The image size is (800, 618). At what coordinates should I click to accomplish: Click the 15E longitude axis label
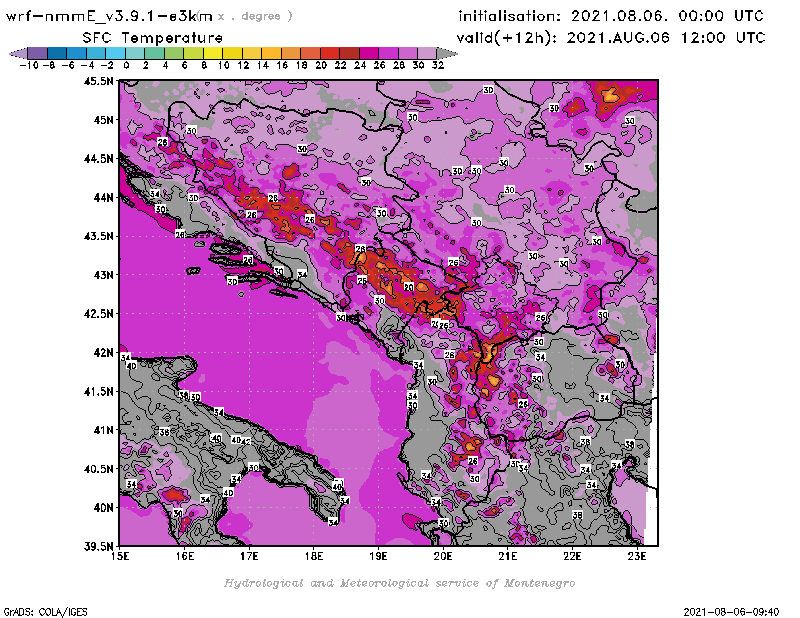[x=121, y=557]
